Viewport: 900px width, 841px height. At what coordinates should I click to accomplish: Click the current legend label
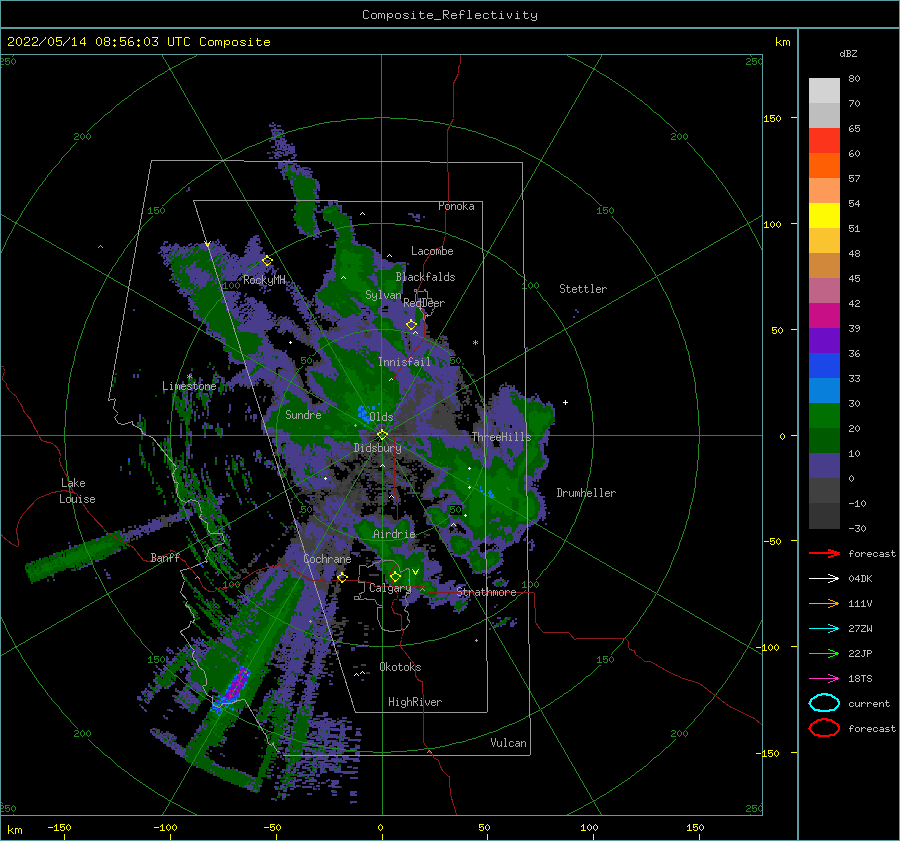click(869, 703)
